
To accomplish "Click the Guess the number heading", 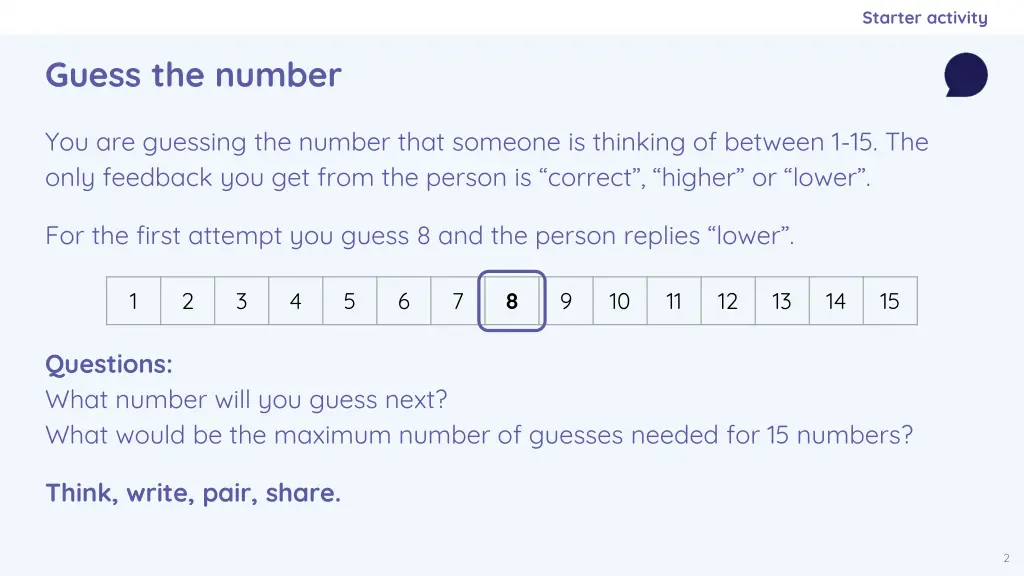I will point(193,74).
